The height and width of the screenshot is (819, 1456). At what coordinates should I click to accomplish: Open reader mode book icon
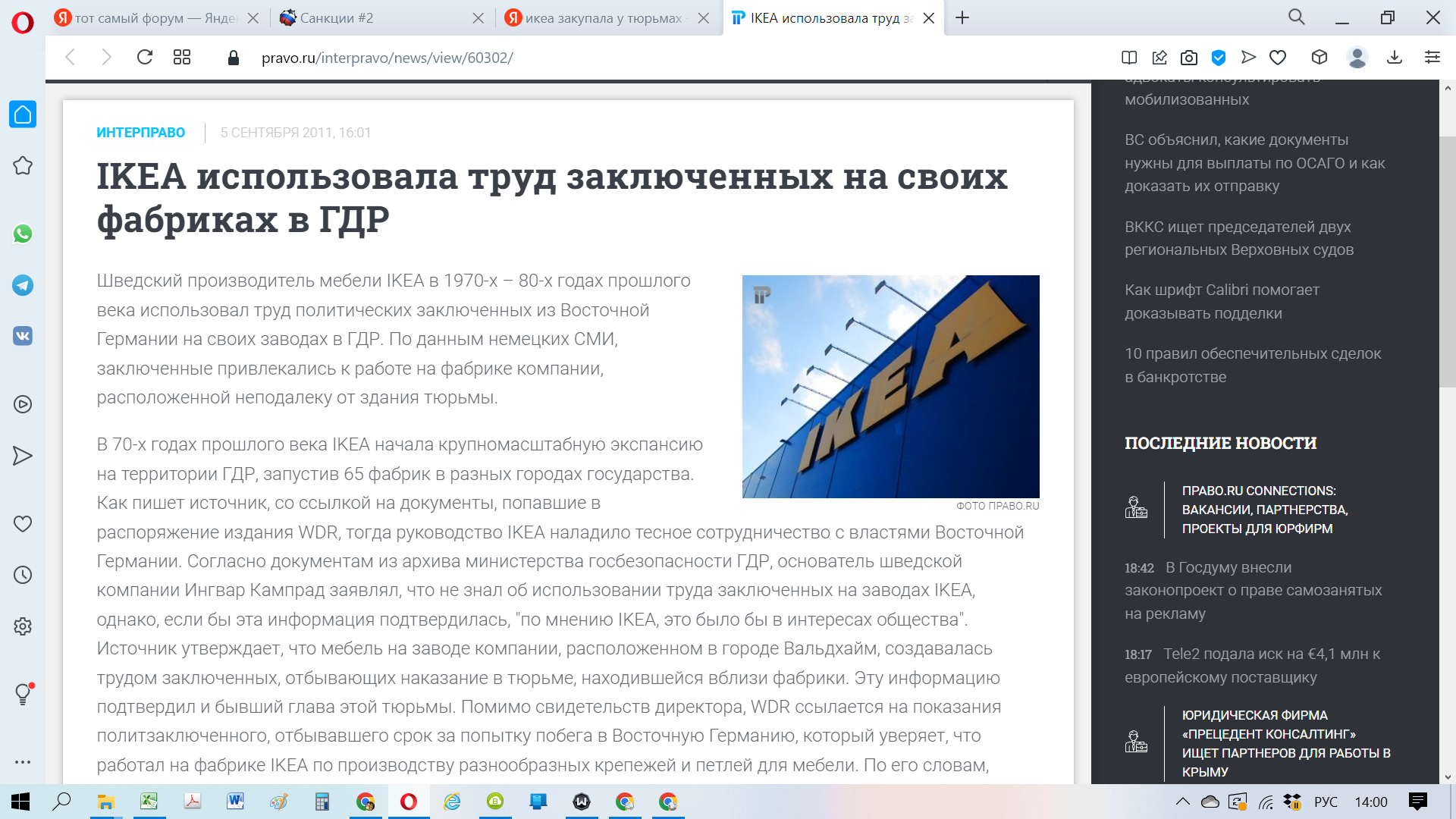tap(1129, 58)
